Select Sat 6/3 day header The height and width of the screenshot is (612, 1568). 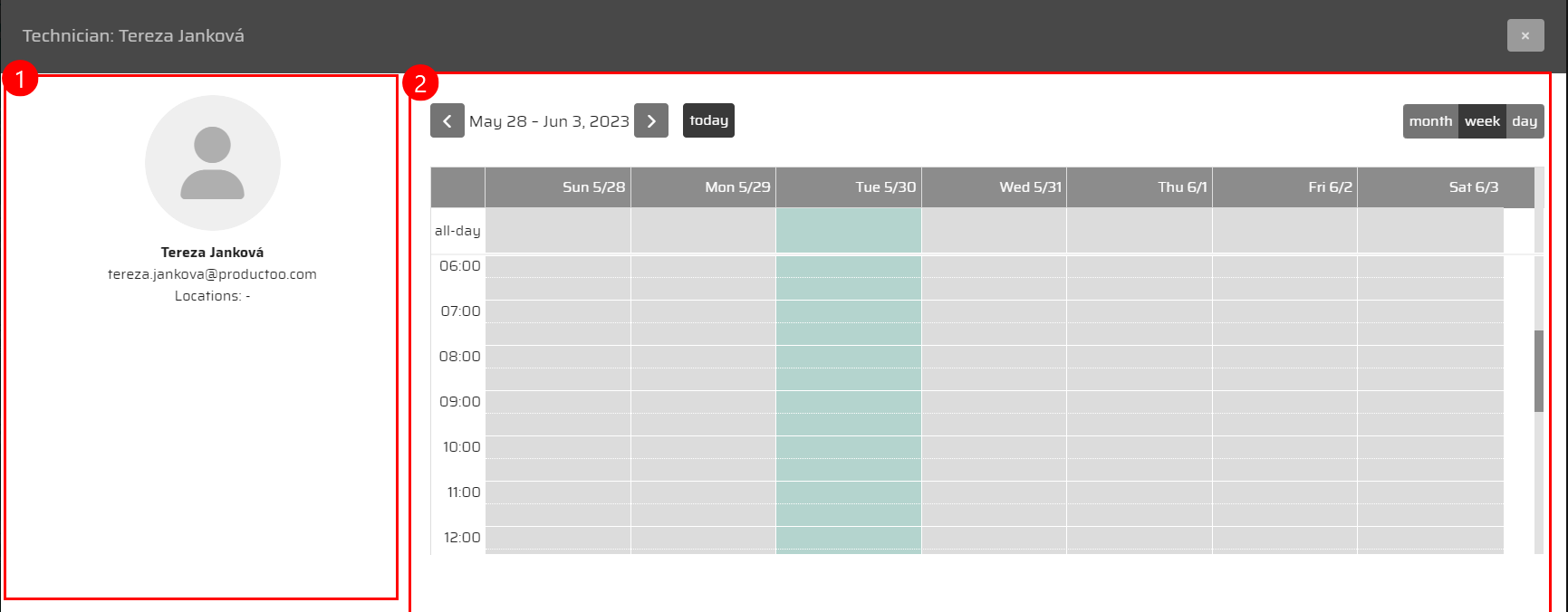click(x=1473, y=187)
